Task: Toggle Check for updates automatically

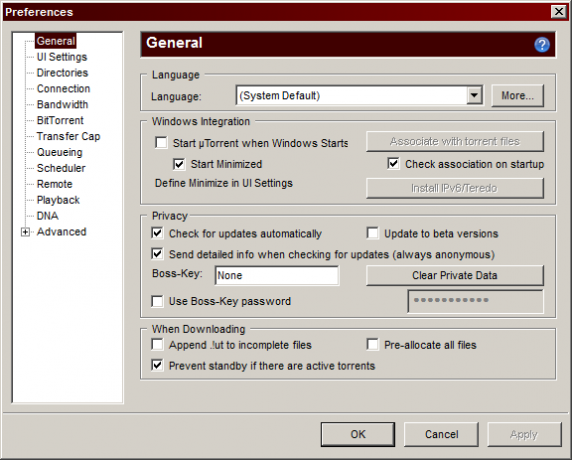Action: (157, 233)
